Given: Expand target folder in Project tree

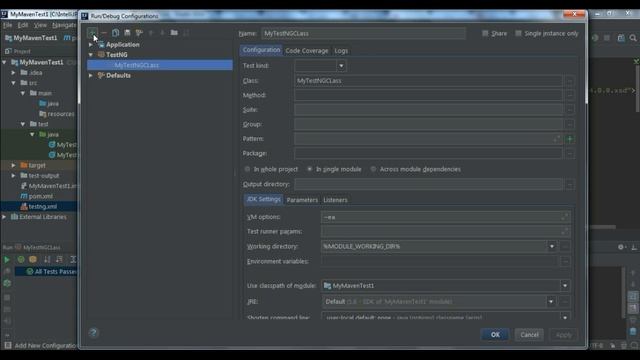Looking at the screenshot, I should point(13,165).
